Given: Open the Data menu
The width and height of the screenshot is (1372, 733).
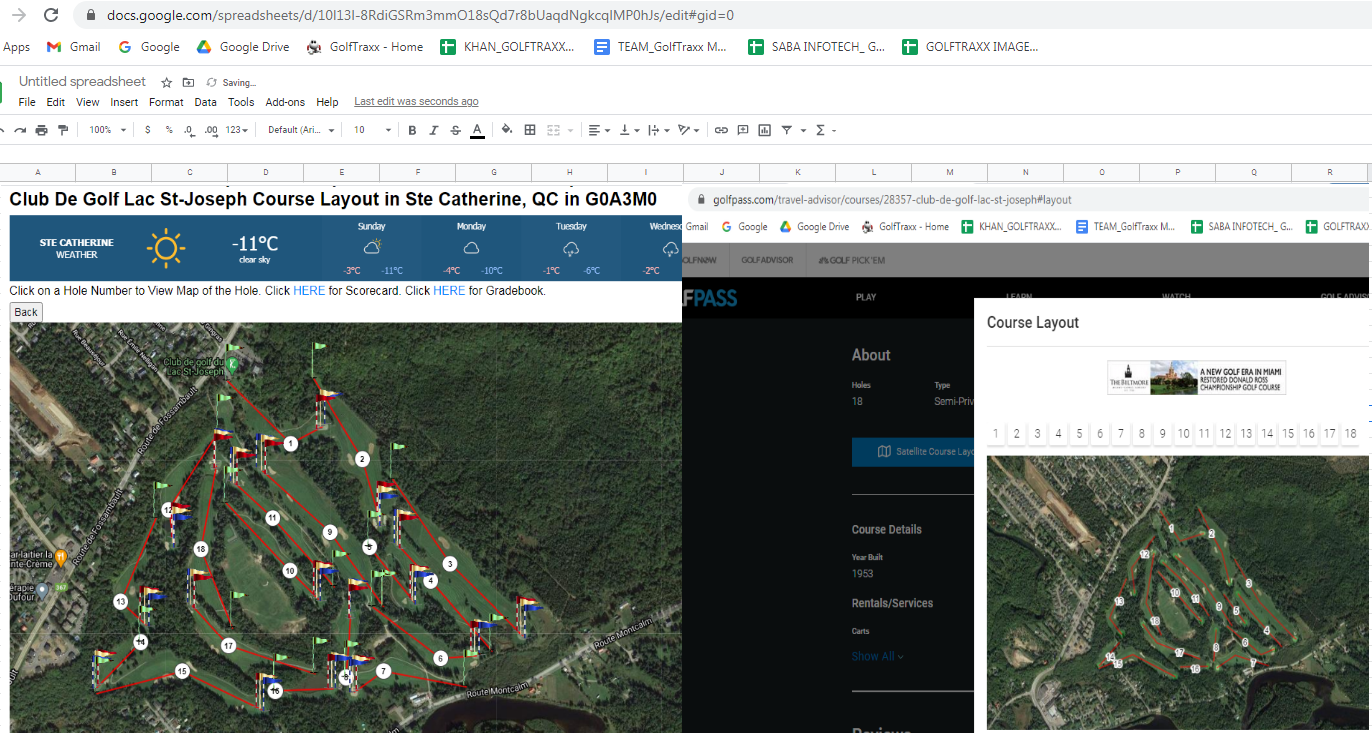Looking at the screenshot, I should point(205,102).
